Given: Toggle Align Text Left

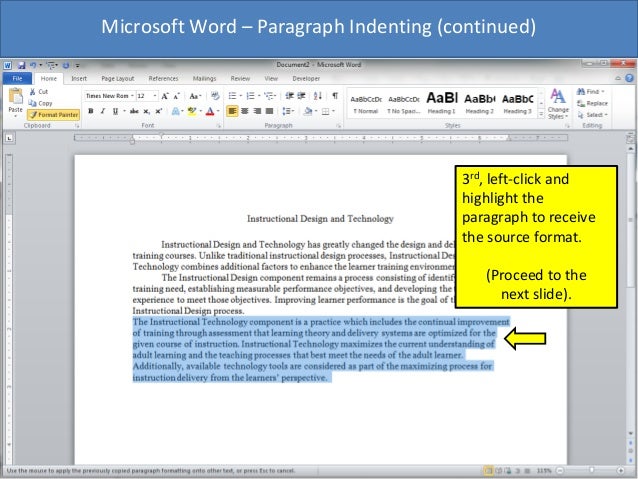Looking at the screenshot, I should (232, 111).
